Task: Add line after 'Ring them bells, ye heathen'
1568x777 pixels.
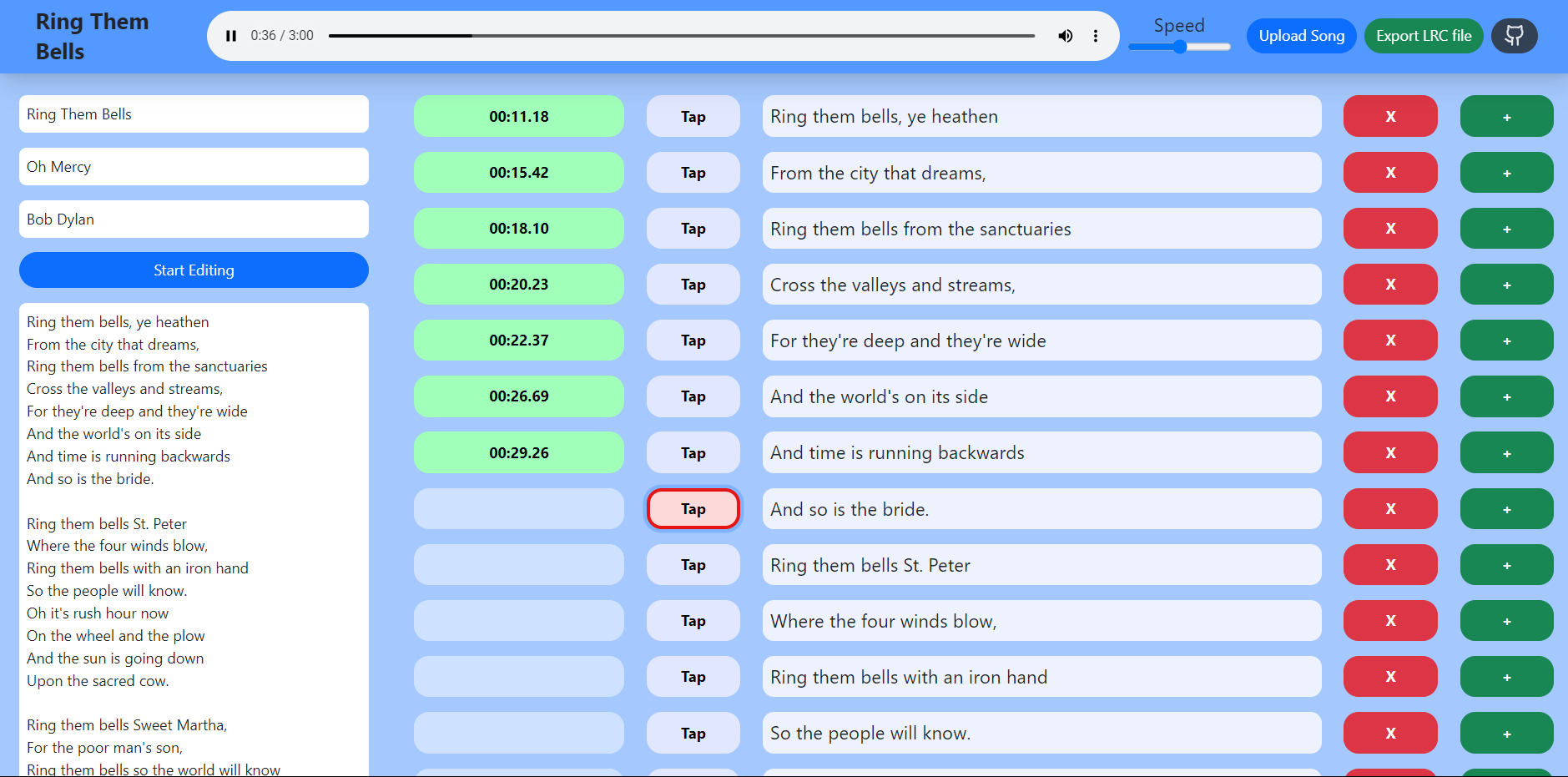Action: [x=1507, y=116]
